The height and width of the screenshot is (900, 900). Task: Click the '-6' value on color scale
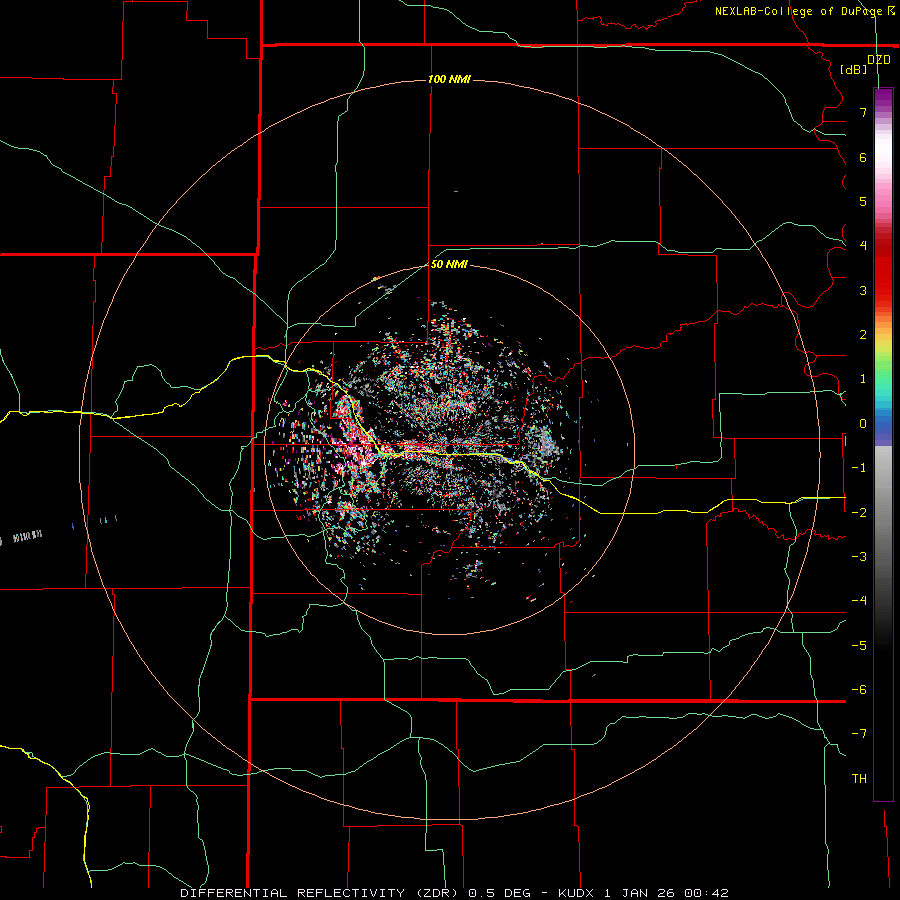pyautogui.click(x=859, y=689)
